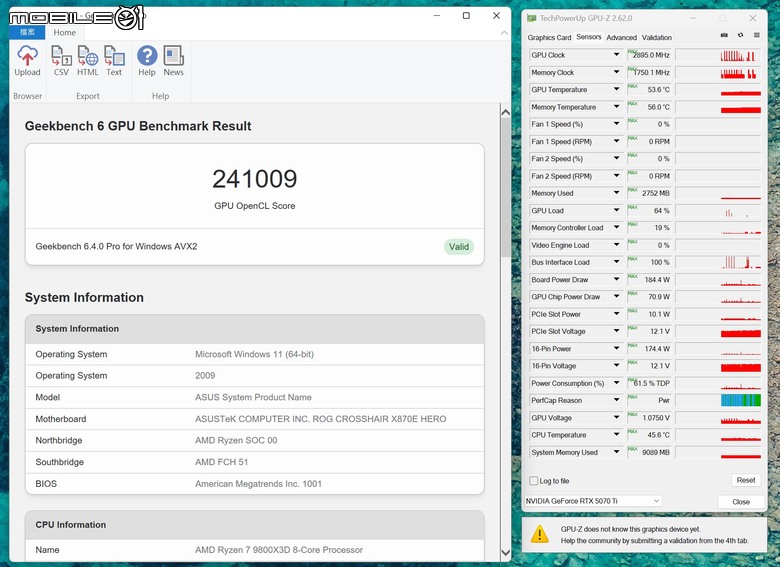The image size is (780, 567).
Task: Open Bus Interface Load sensor dropdown
Action: click(616, 262)
